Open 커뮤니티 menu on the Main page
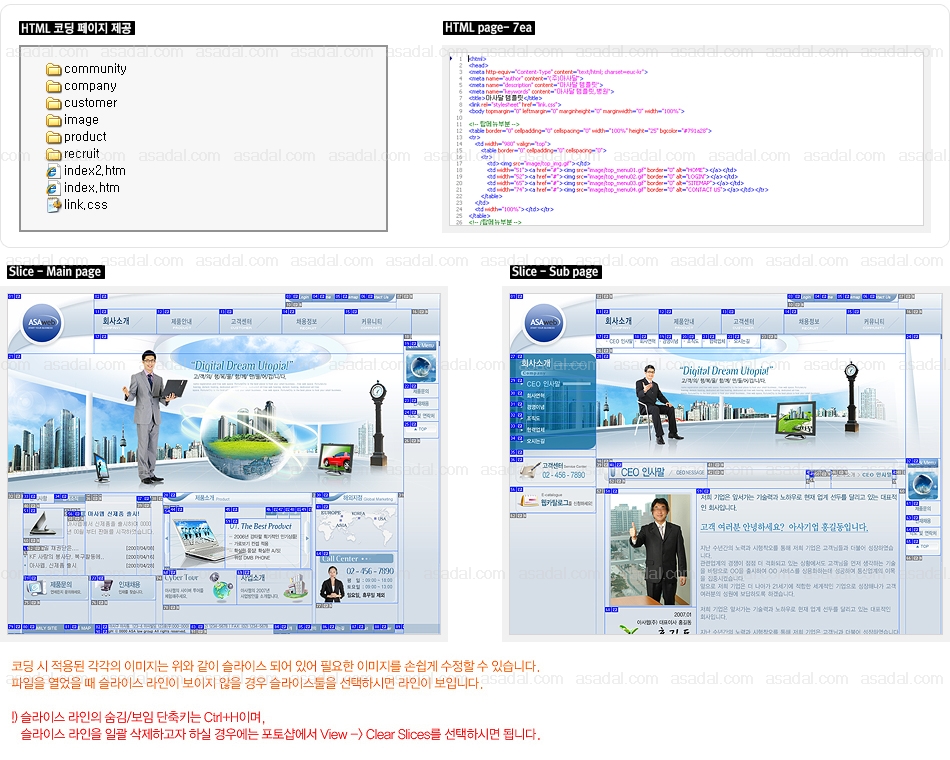This screenshot has height=760, width=950. pyautogui.click(x=371, y=321)
